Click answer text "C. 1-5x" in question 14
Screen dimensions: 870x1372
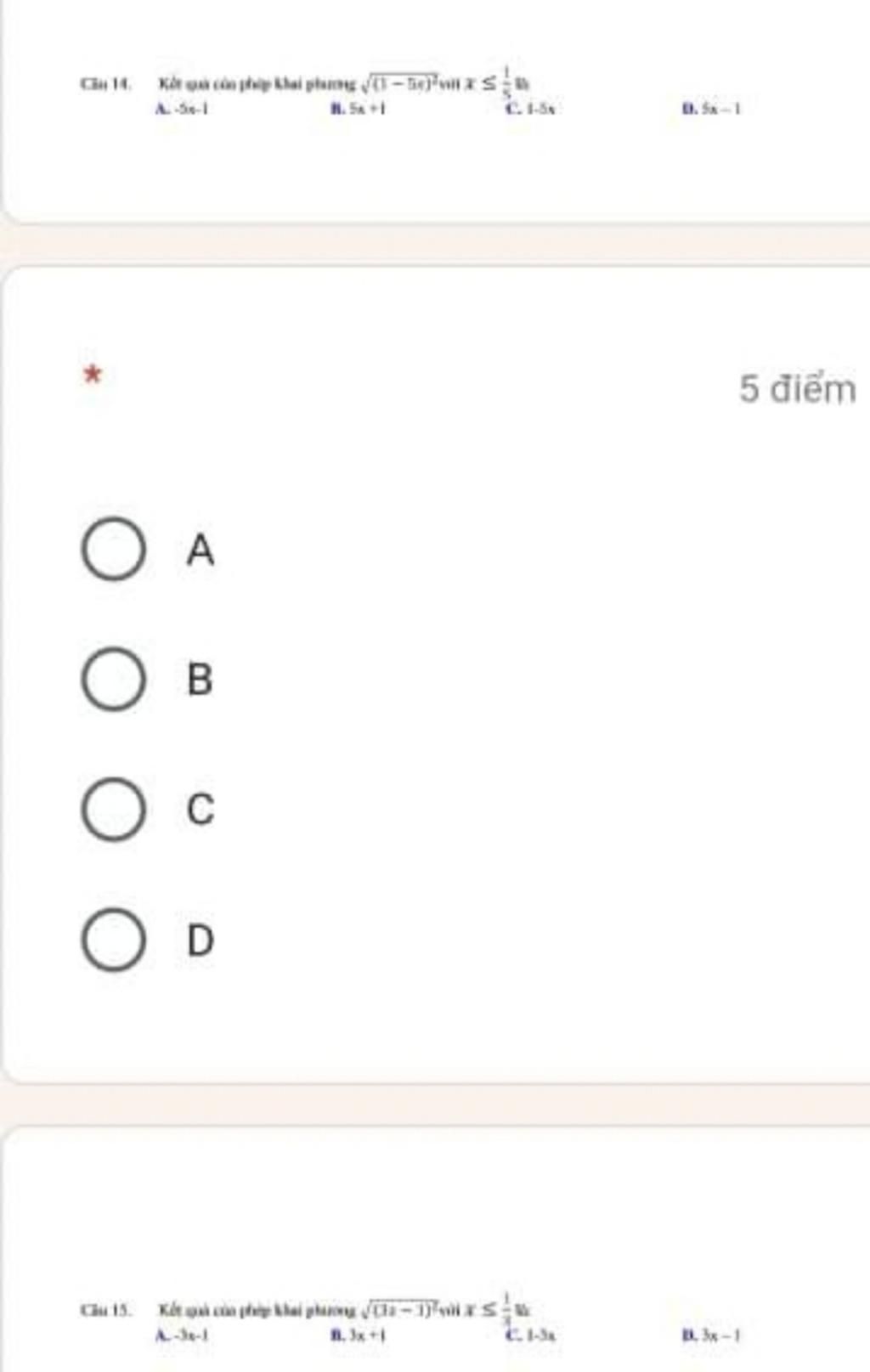coord(531,109)
